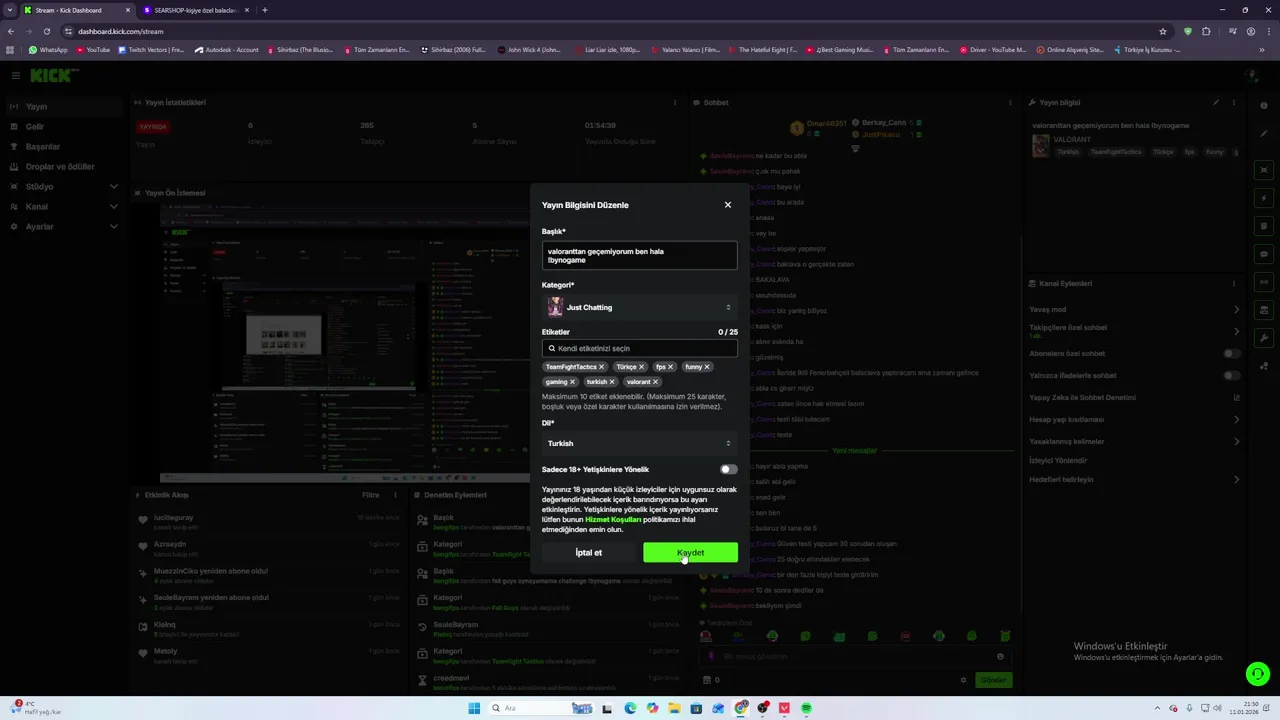The image size is (1280, 720).
Task: Edit Yayın bilgisi with pencil icon
Action: click(x=1216, y=102)
